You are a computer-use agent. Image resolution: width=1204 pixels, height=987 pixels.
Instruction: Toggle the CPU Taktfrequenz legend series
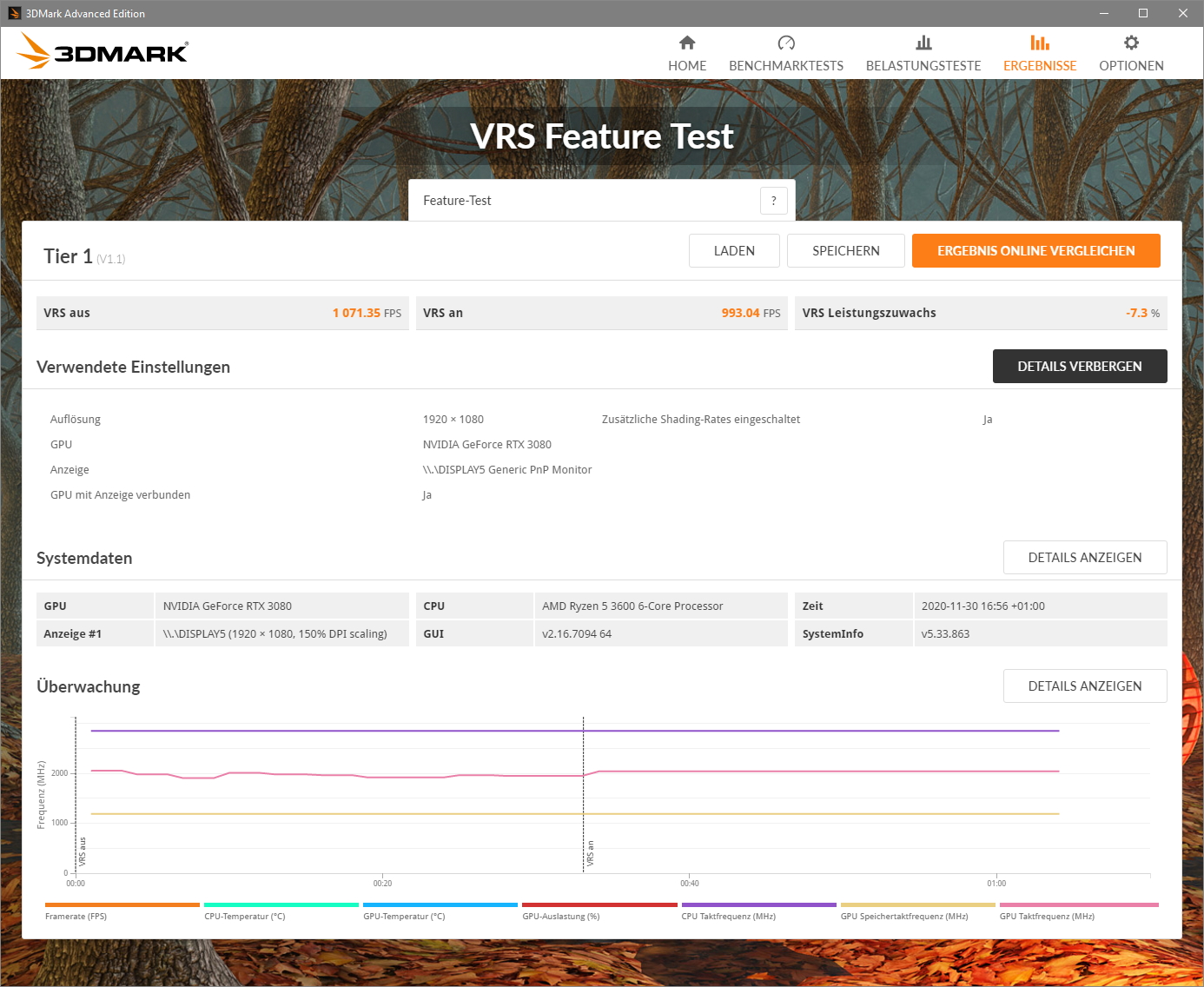(x=728, y=916)
